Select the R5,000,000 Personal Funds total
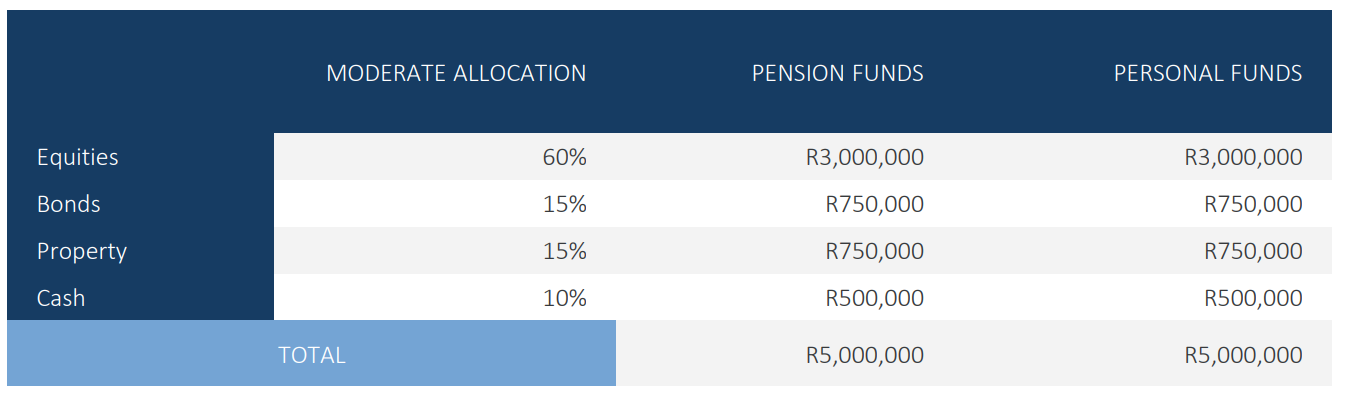Image resolution: width=1346 pixels, height=404 pixels. point(1244,355)
